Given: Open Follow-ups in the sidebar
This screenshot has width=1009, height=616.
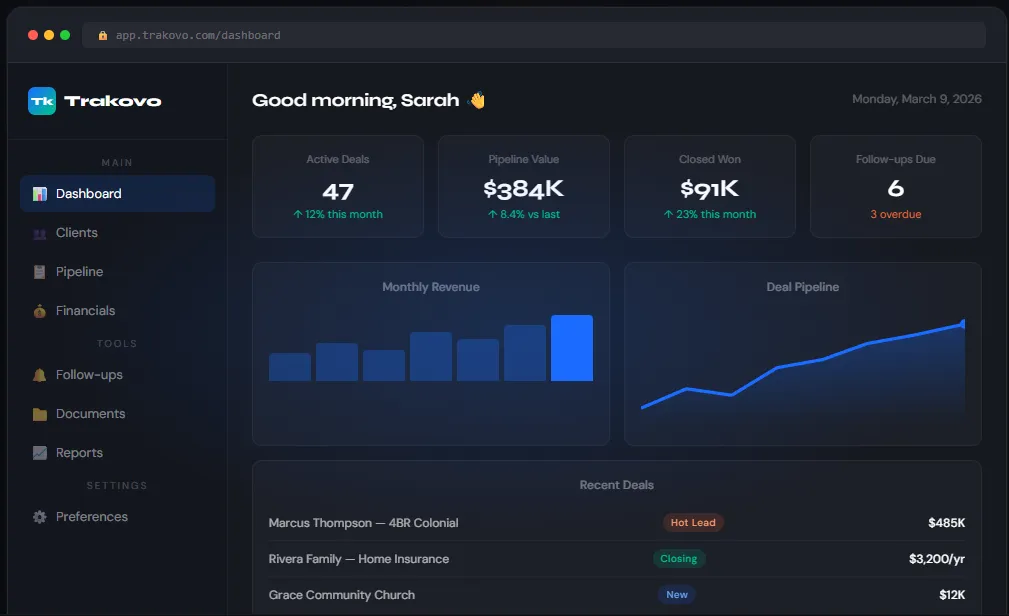Looking at the screenshot, I should 117,375.
